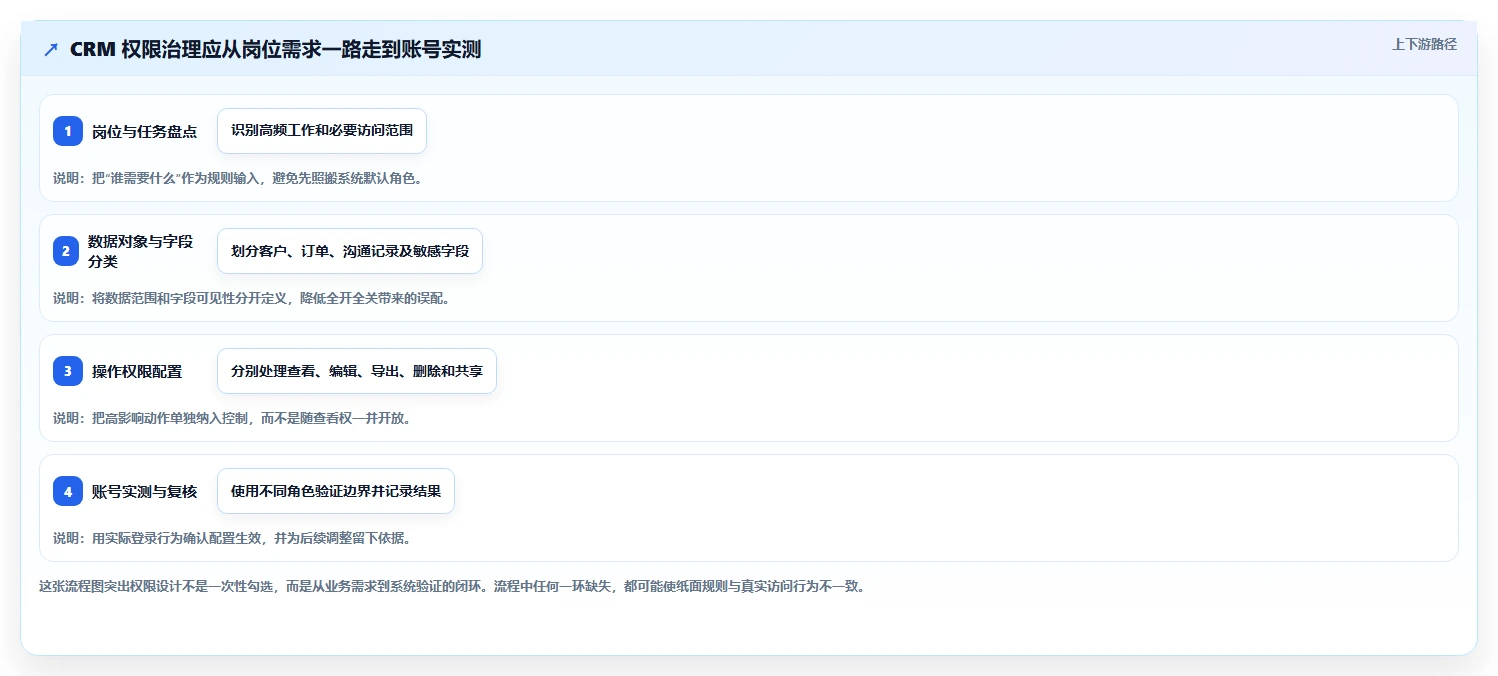This screenshot has width=1498, height=676.
Task: Click the 岗位与任务盘点 step heading
Action: (144, 131)
